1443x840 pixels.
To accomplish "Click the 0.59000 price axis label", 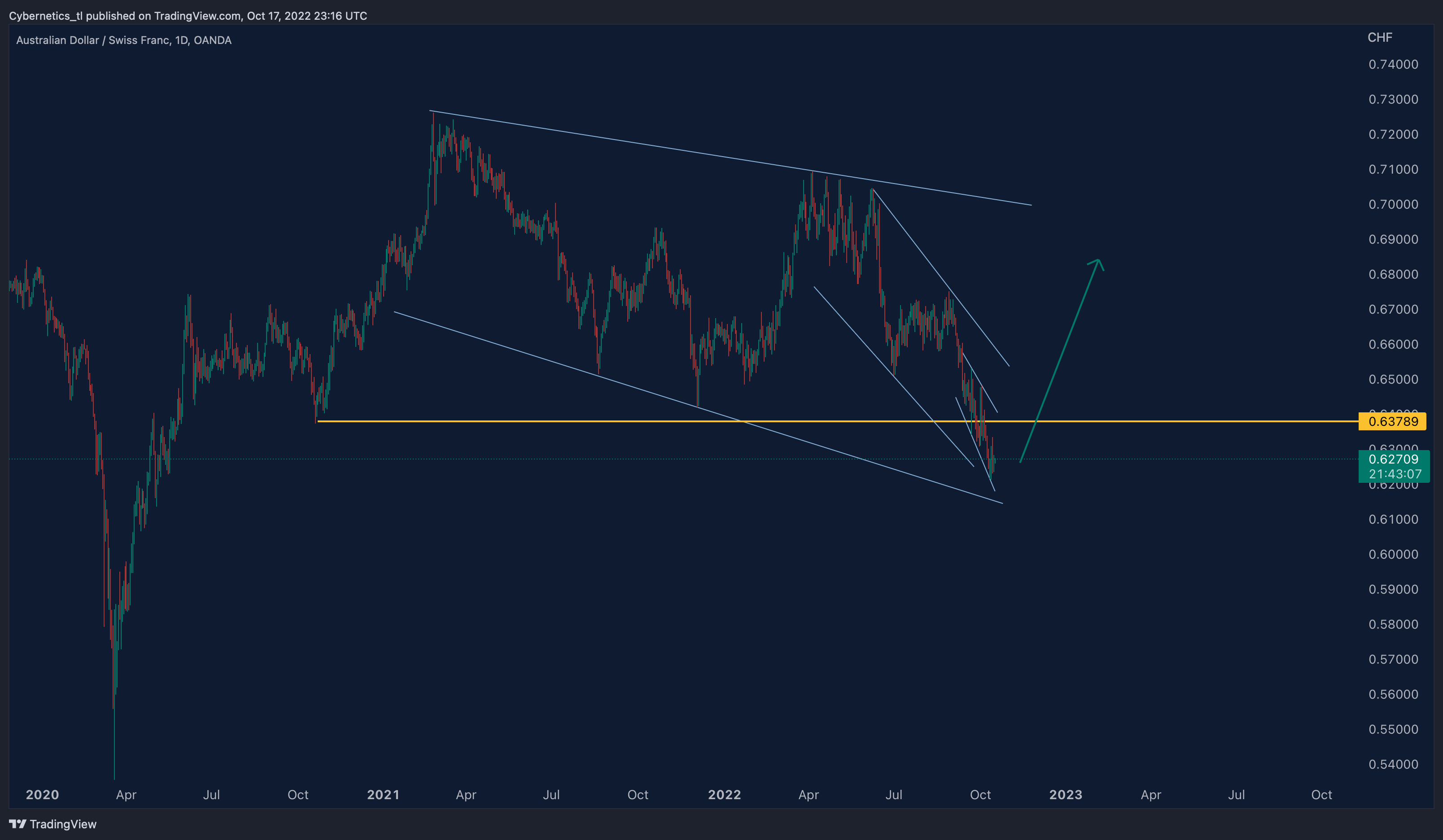I will tap(1393, 589).
